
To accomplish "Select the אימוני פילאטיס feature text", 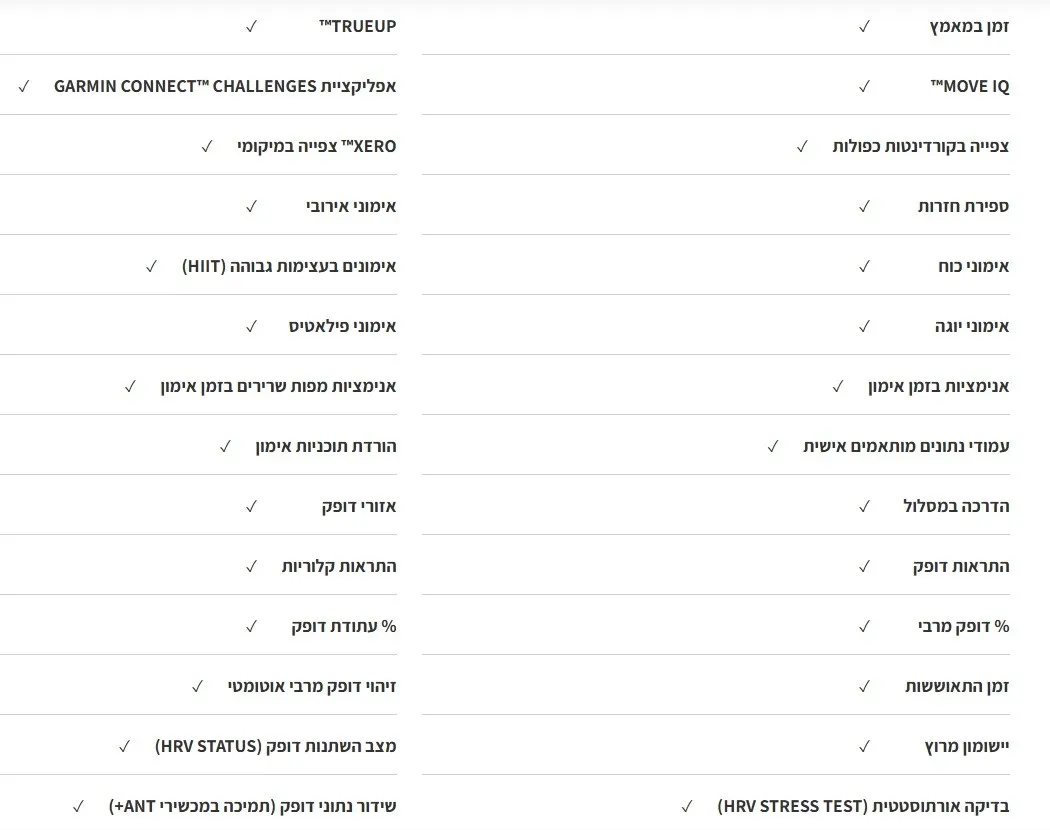I will [x=343, y=326].
